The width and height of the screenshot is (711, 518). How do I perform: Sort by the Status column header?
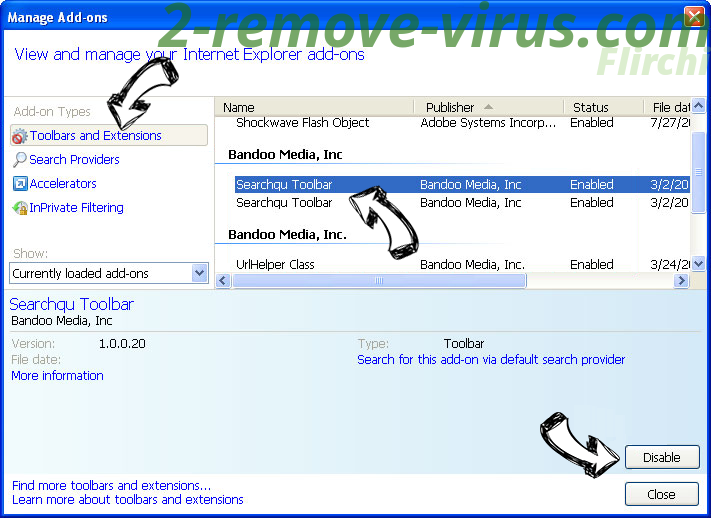point(603,108)
